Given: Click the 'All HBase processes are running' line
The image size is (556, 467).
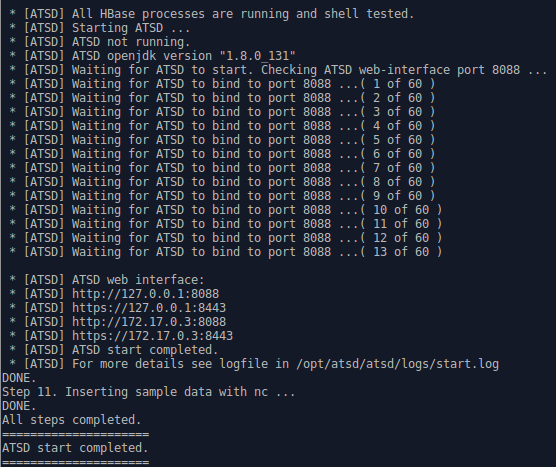Looking at the screenshot, I should (212, 14).
